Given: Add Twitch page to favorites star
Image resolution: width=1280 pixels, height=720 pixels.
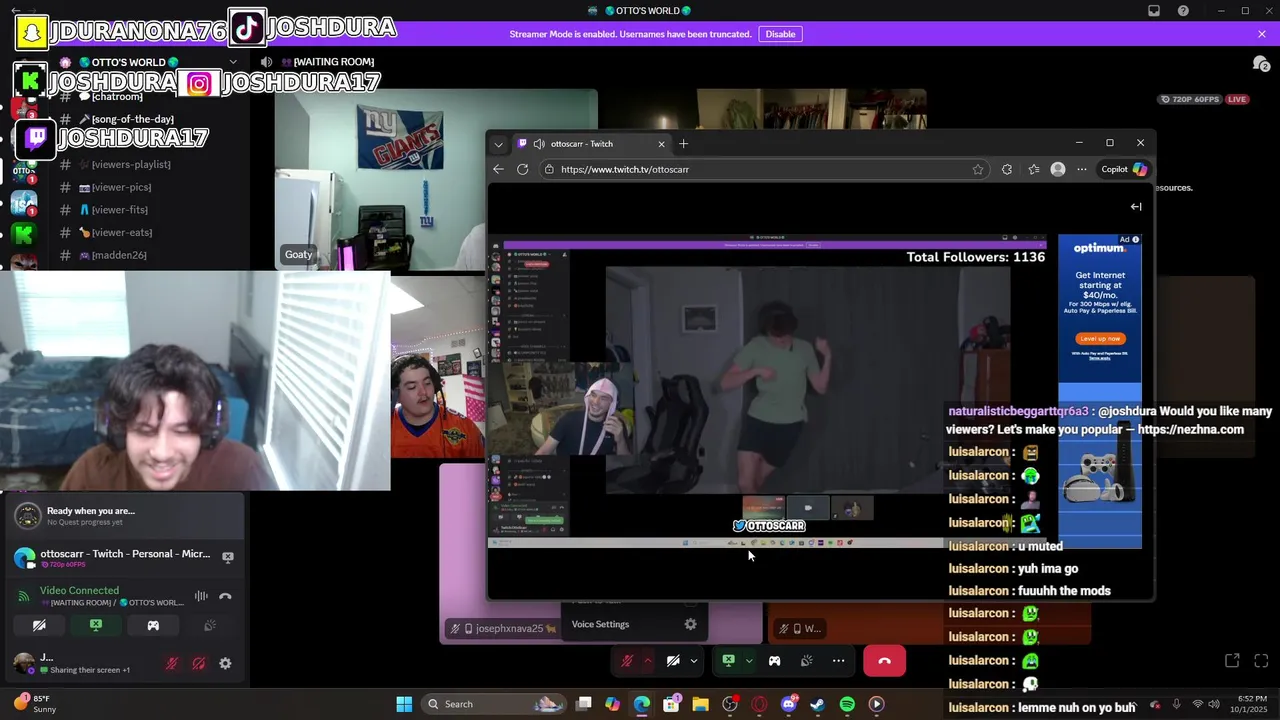Looking at the screenshot, I should point(978,169).
